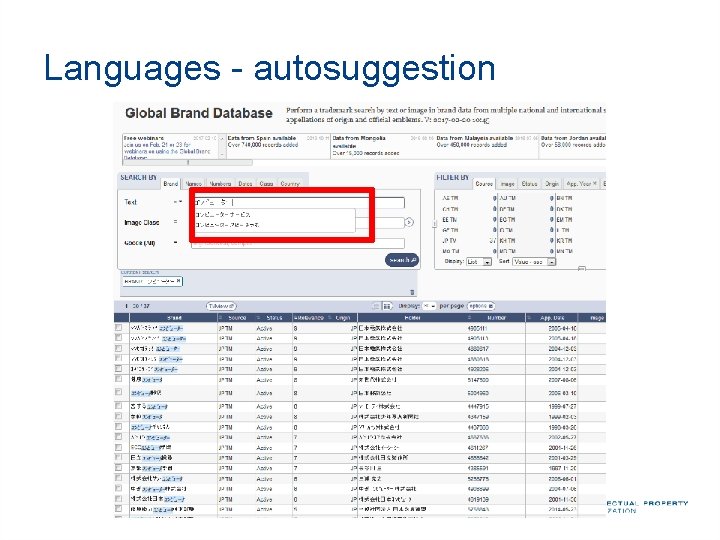The image size is (720, 540).
Task: Open the per page count dropdown
Action: click(429, 306)
